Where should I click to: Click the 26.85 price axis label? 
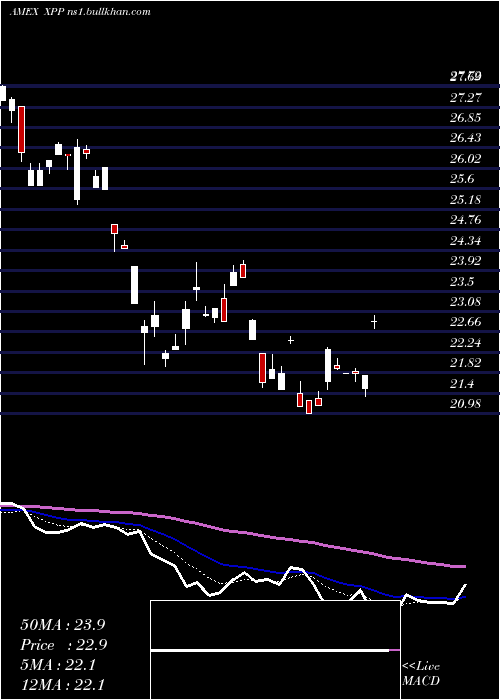[x=466, y=118]
